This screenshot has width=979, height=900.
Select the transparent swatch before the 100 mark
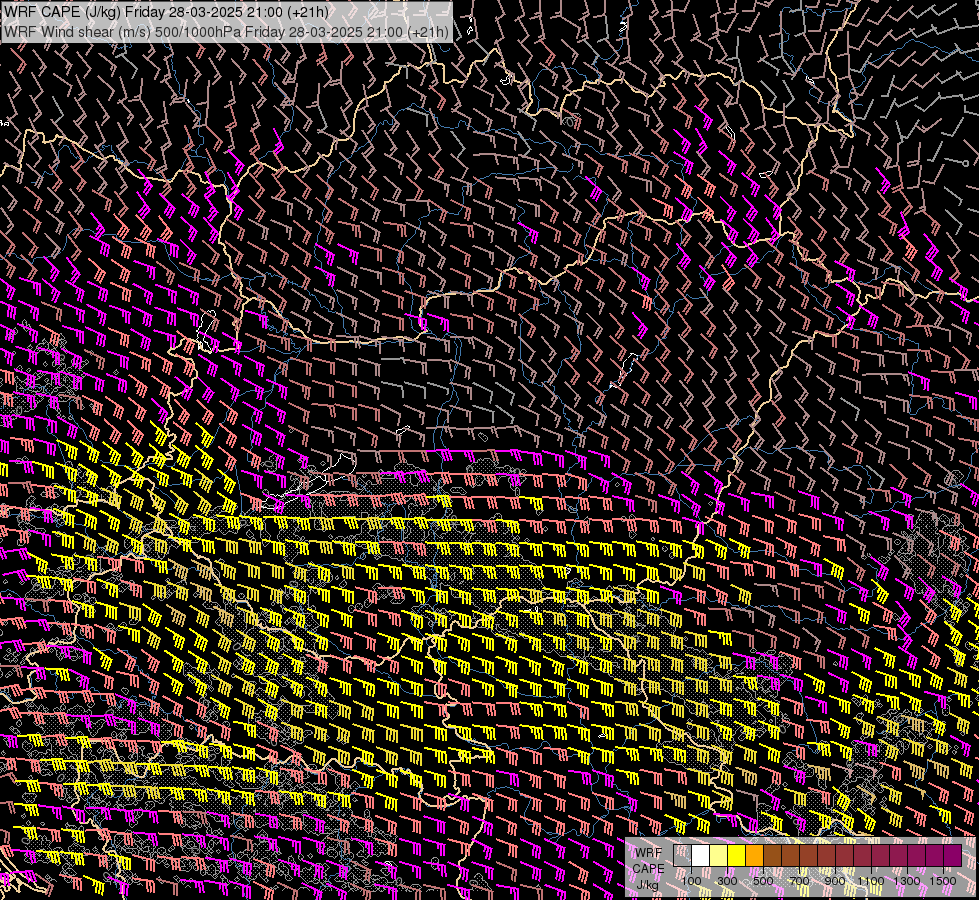tap(682, 856)
